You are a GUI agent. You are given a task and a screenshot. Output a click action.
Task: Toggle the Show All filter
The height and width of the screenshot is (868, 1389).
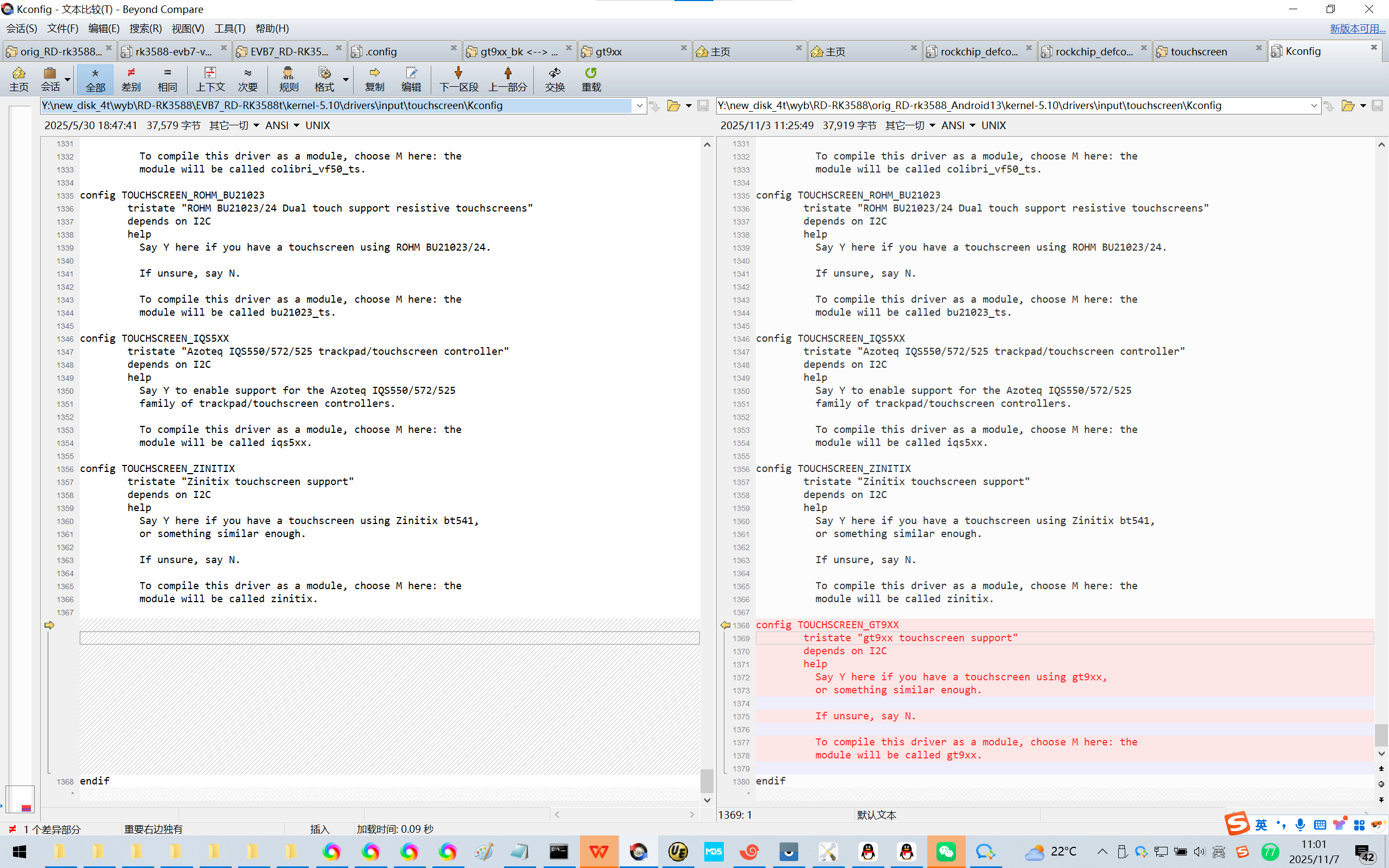(x=95, y=78)
